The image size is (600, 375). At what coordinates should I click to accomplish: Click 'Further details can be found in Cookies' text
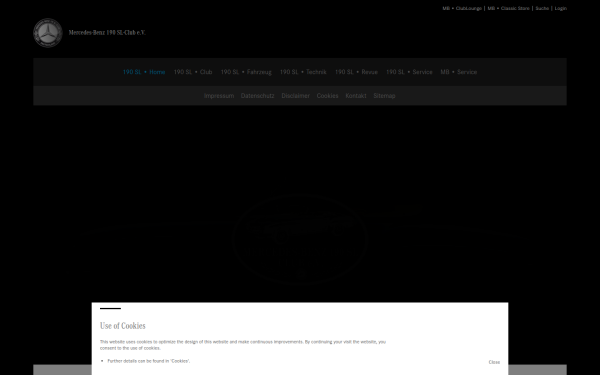click(x=148, y=361)
